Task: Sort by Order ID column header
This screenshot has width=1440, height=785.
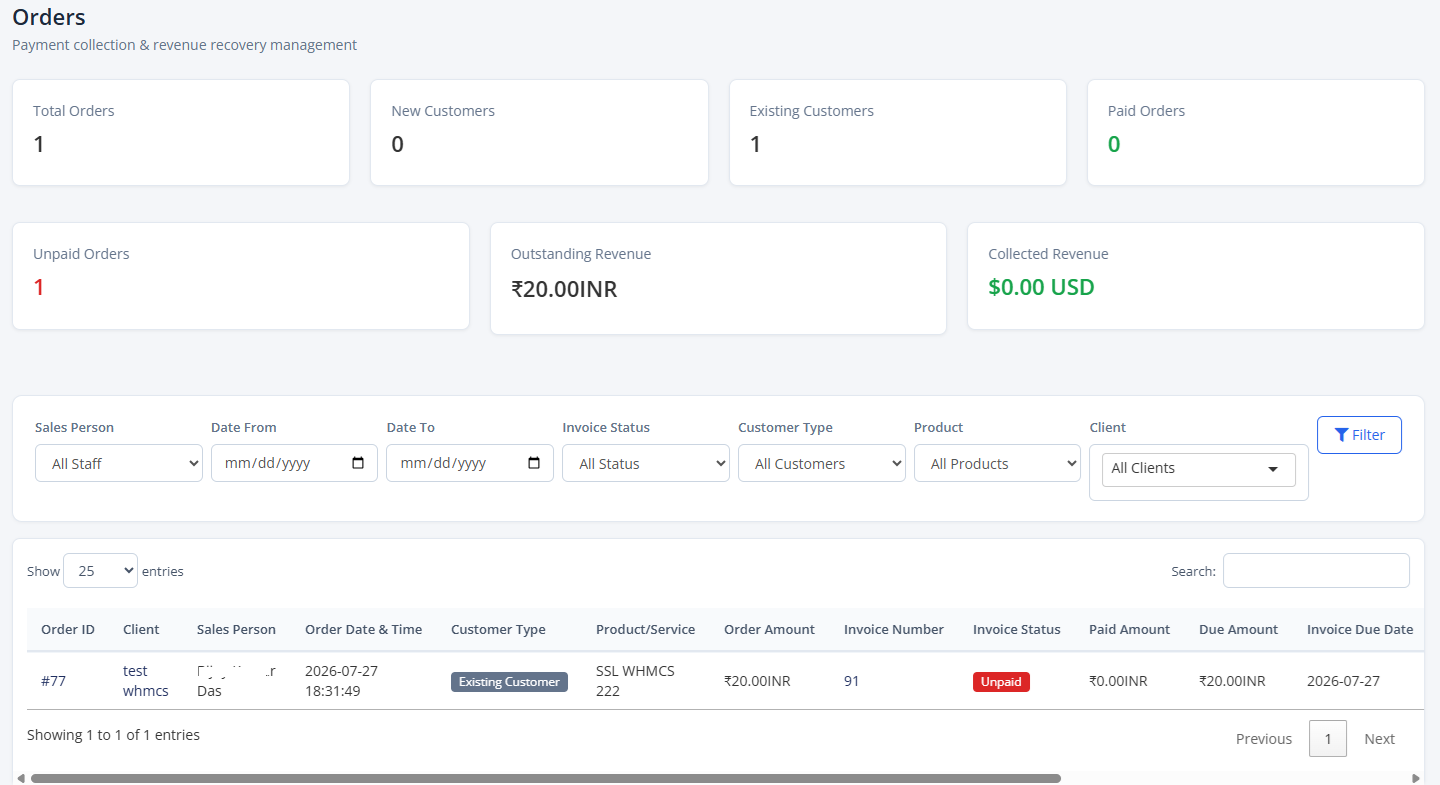Action: point(68,629)
